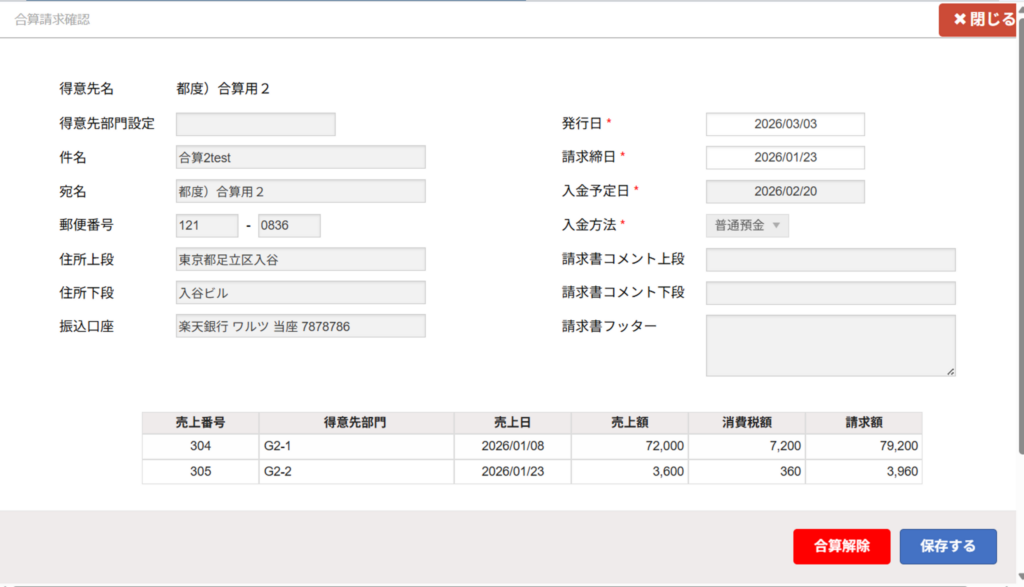Open the 入金方法 dropdown

(747, 225)
